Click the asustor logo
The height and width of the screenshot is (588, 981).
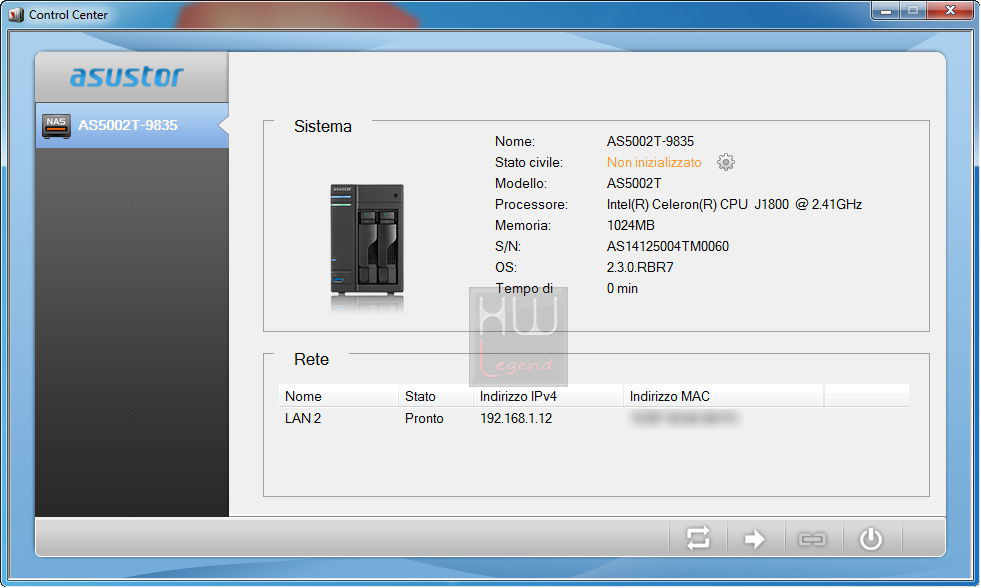pos(126,76)
